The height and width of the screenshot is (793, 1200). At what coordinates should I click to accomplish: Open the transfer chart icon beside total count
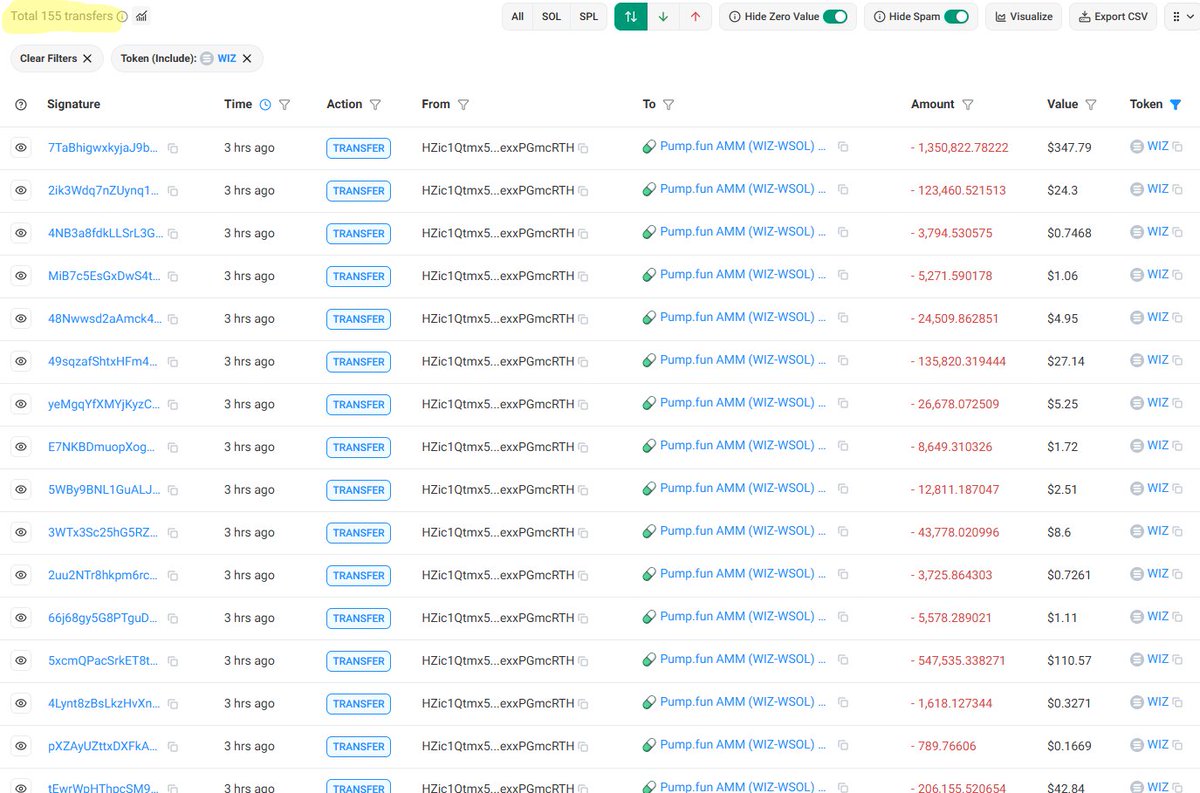click(x=141, y=16)
